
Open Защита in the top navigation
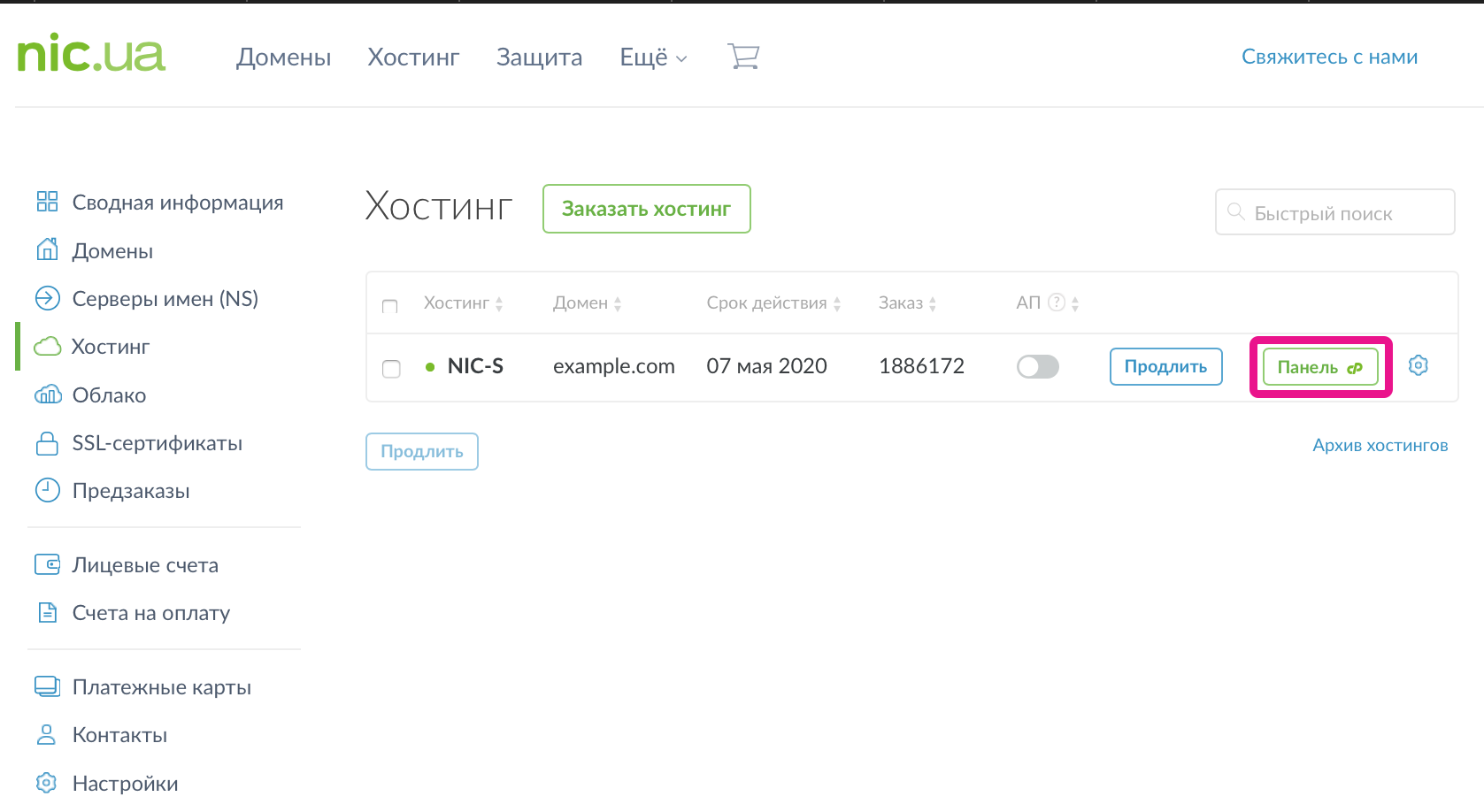point(539,57)
